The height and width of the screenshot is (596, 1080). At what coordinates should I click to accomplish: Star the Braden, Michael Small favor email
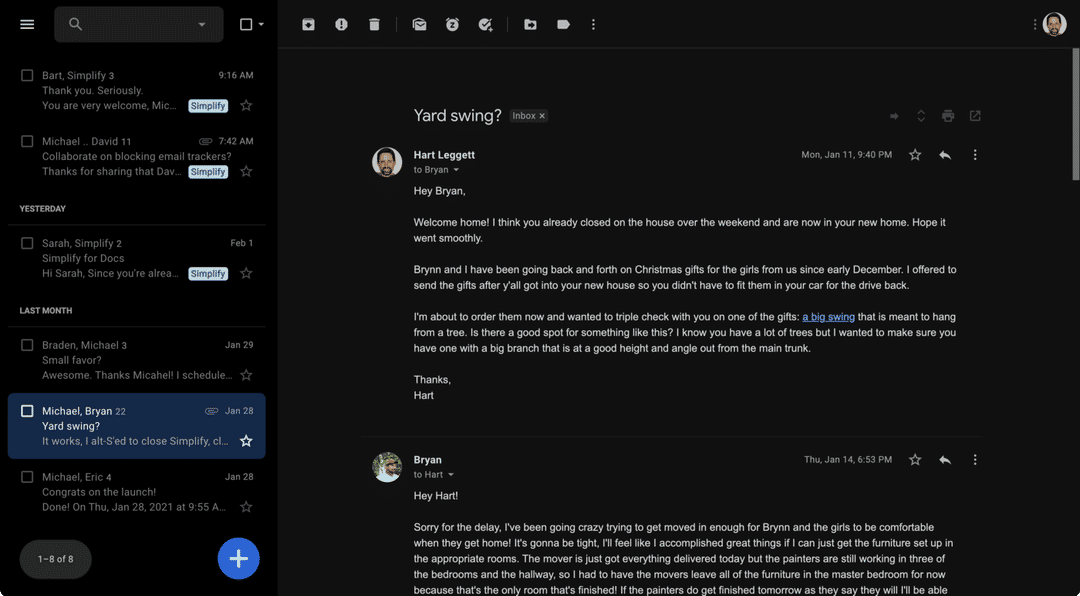click(246, 375)
